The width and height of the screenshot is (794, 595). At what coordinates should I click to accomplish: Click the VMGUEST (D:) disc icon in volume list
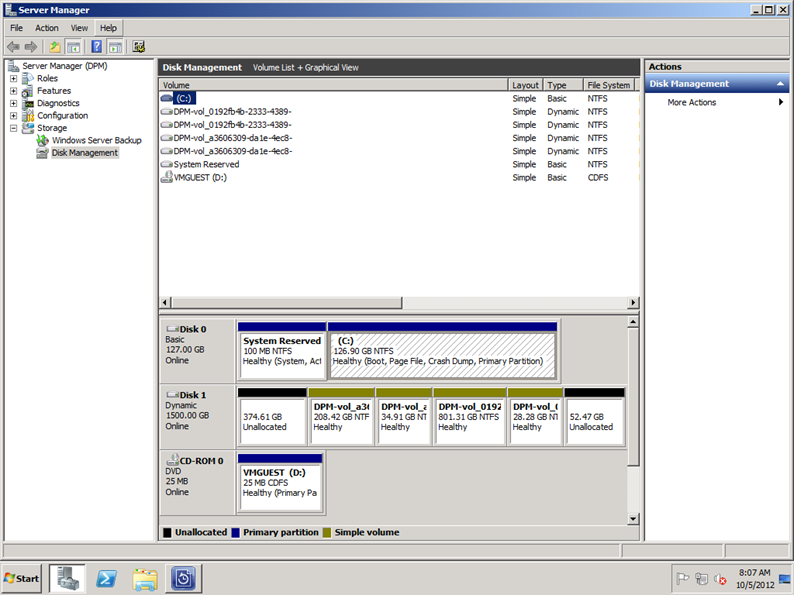(x=166, y=177)
